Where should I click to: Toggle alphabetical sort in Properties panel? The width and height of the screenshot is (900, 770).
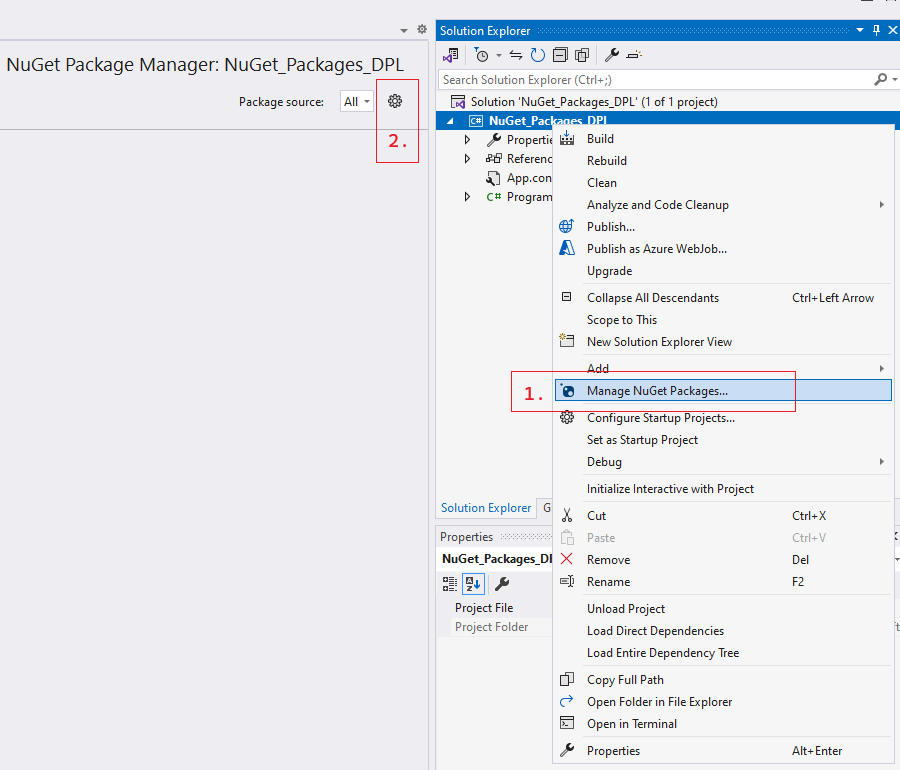coord(472,584)
